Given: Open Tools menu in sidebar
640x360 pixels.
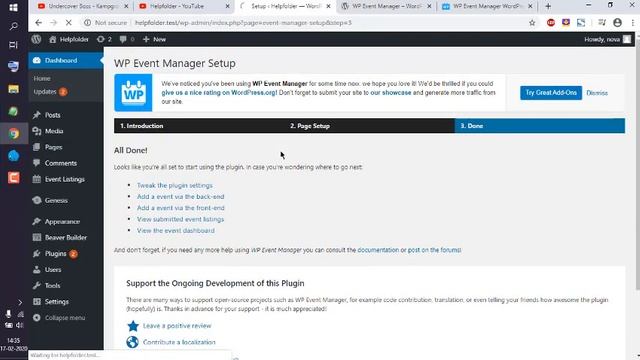Looking at the screenshot, I should pyautogui.click(x=52, y=286).
